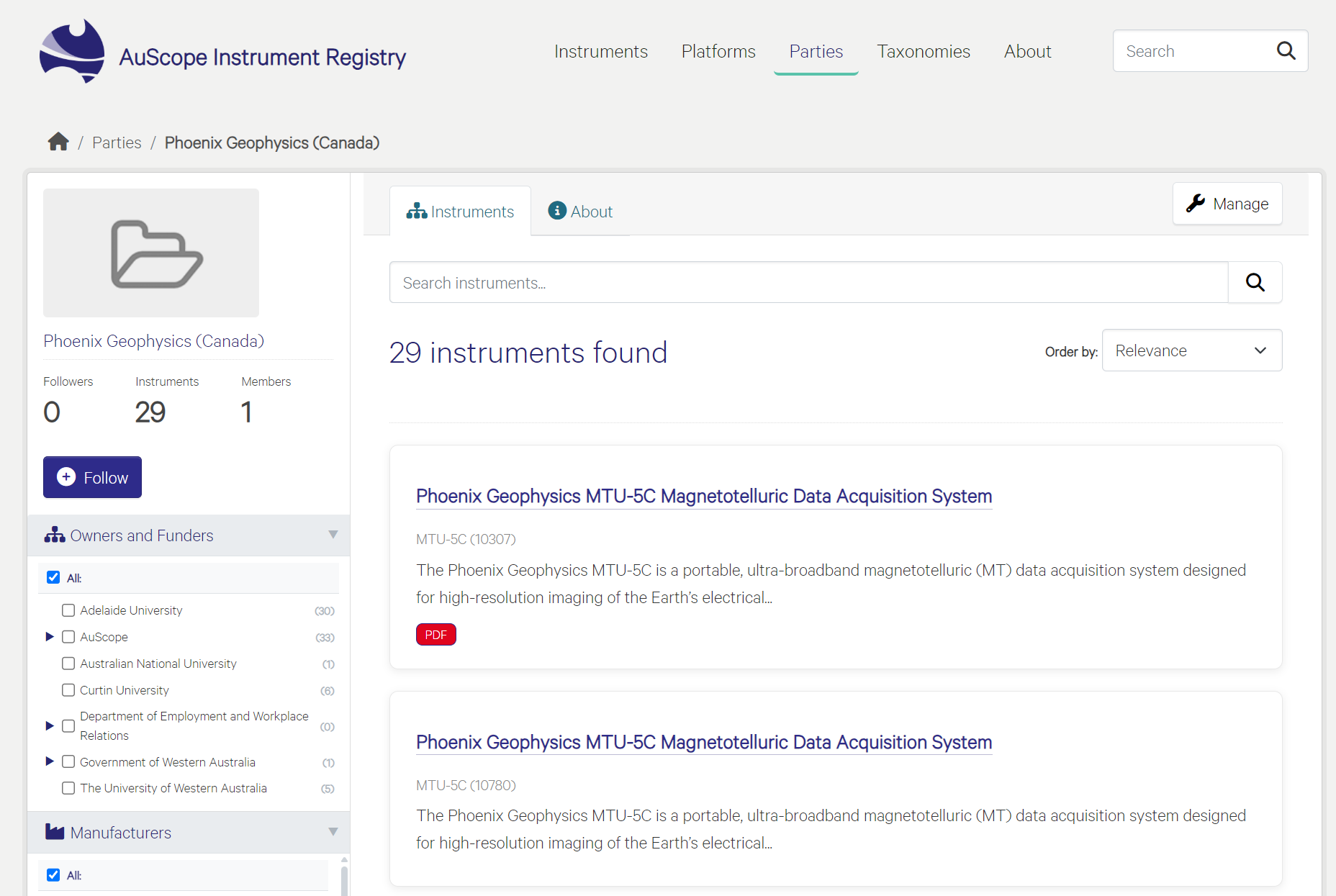
Task: Click the Parties breadcrumb link
Action: (x=117, y=142)
